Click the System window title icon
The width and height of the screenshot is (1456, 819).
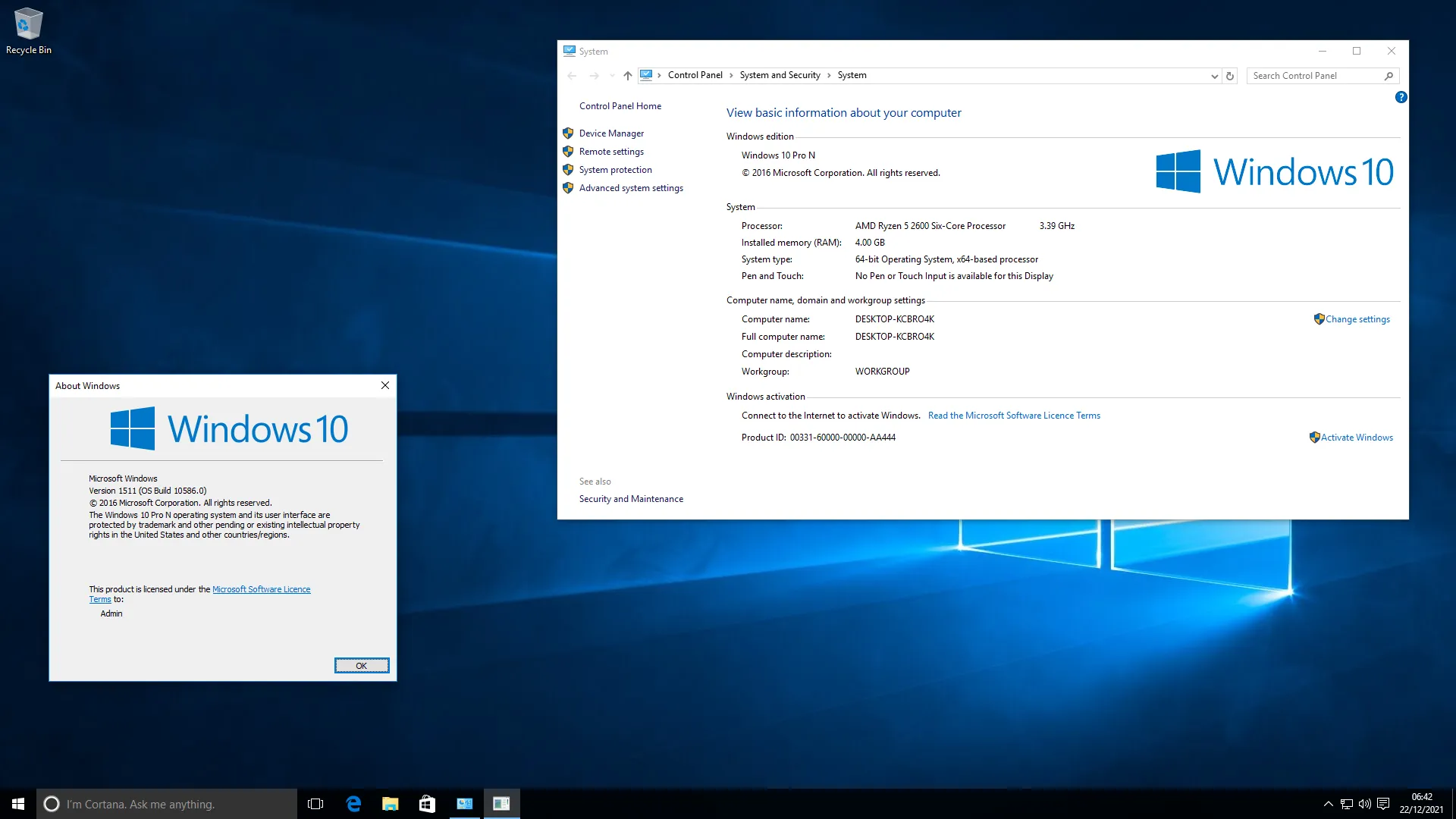pyautogui.click(x=570, y=51)
